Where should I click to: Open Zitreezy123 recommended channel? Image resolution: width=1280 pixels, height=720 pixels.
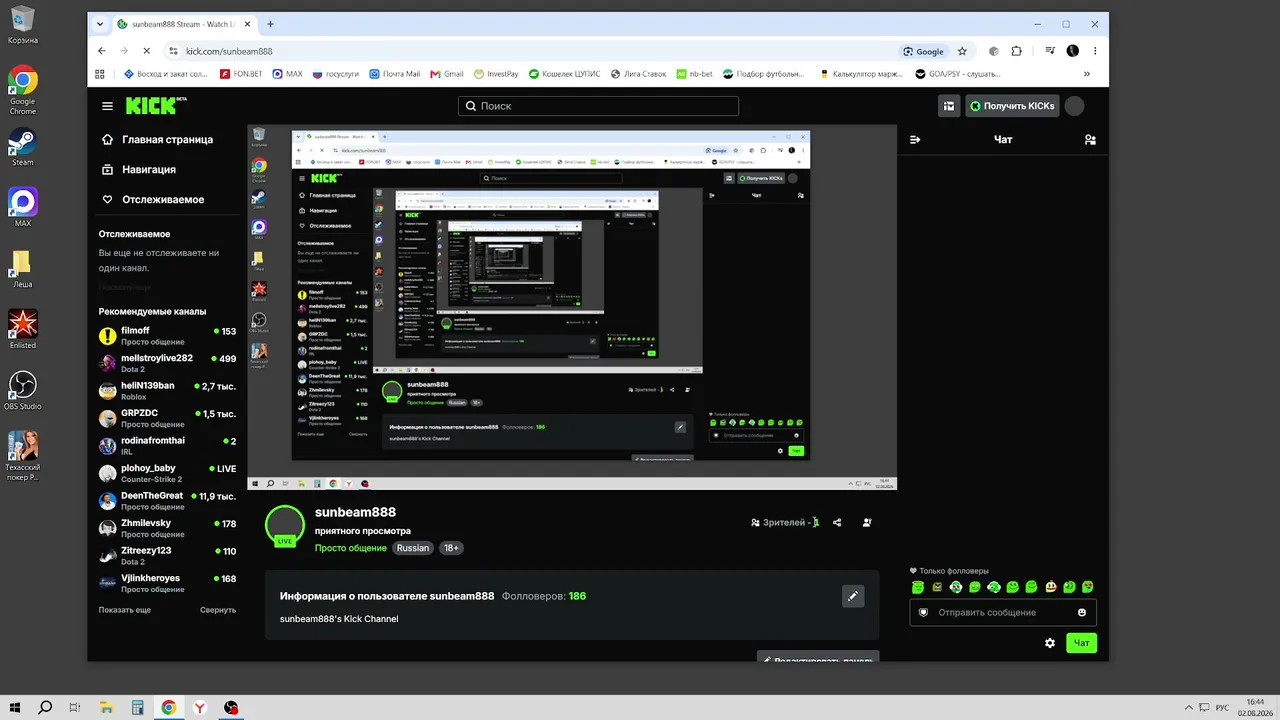click(x=168, y=555)
